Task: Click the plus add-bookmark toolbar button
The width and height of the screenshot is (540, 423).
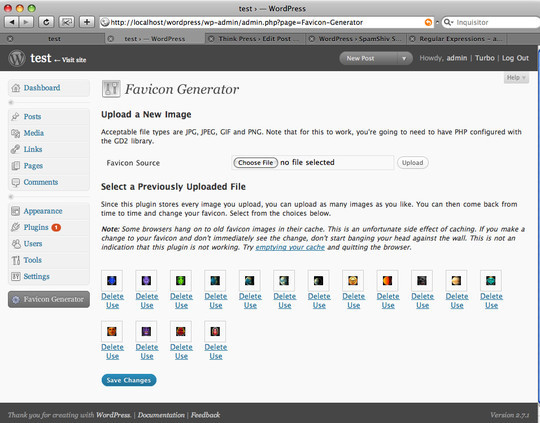Action: coord(87,22)
